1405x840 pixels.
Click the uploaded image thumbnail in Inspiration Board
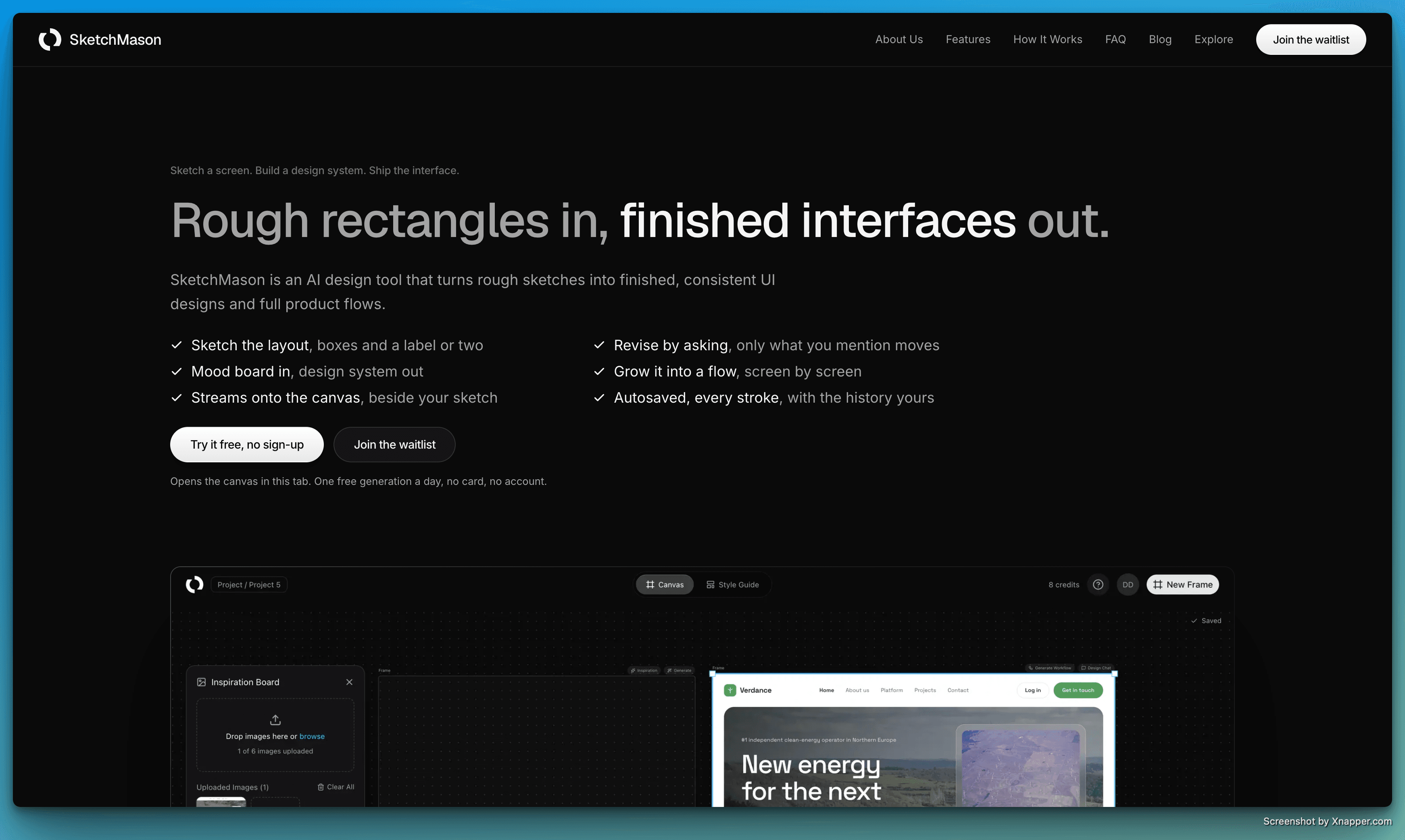tap(221, 802)
